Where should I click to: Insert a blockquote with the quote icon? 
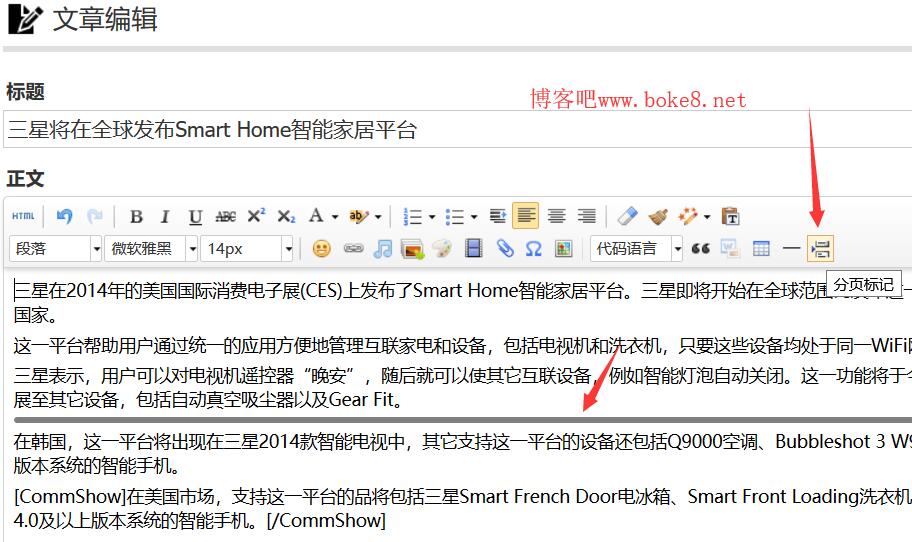click(700, 249)
